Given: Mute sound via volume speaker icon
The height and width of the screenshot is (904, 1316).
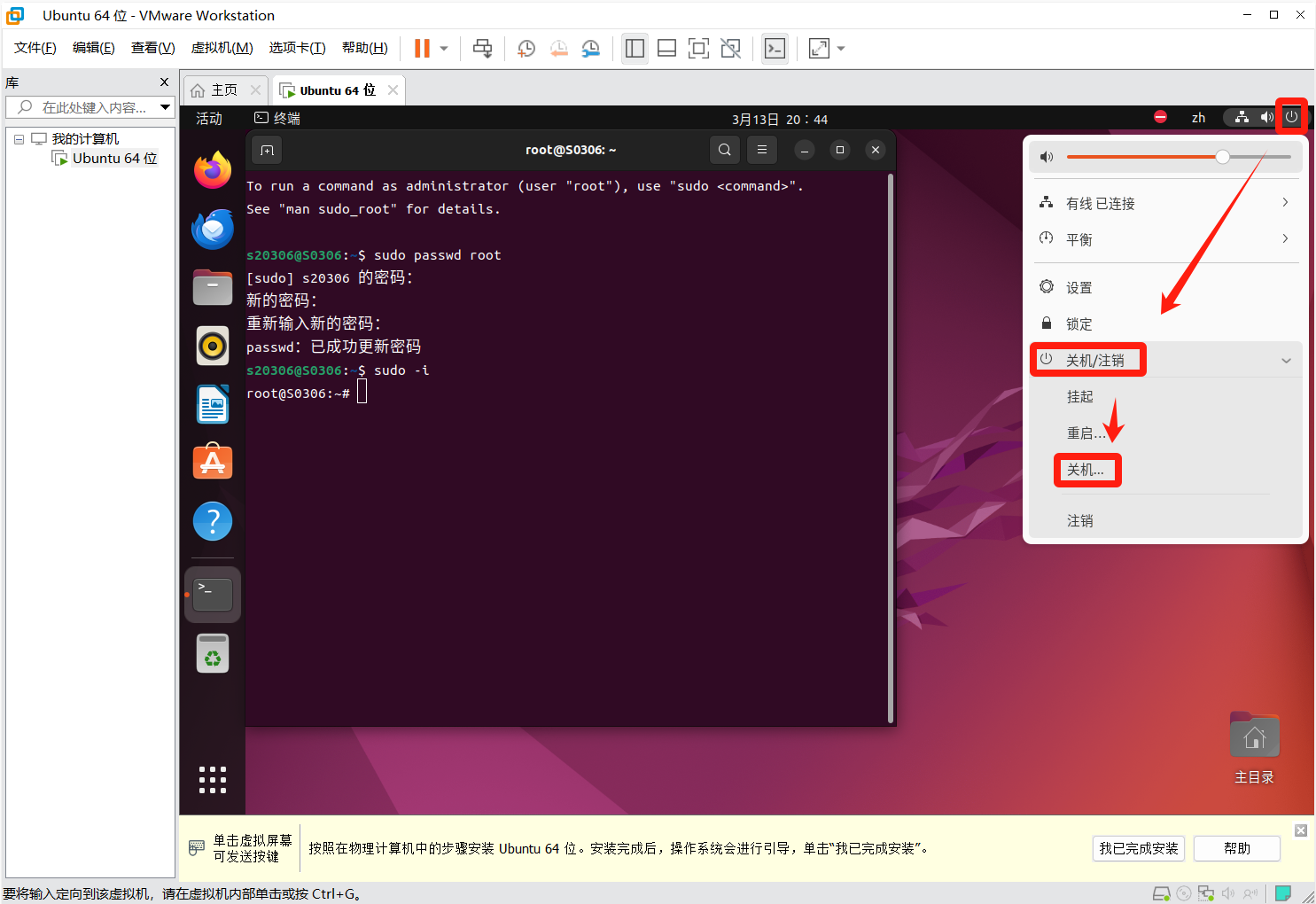Looking at the screenshot, I should pyautogui.click(x=1047, y=157).
